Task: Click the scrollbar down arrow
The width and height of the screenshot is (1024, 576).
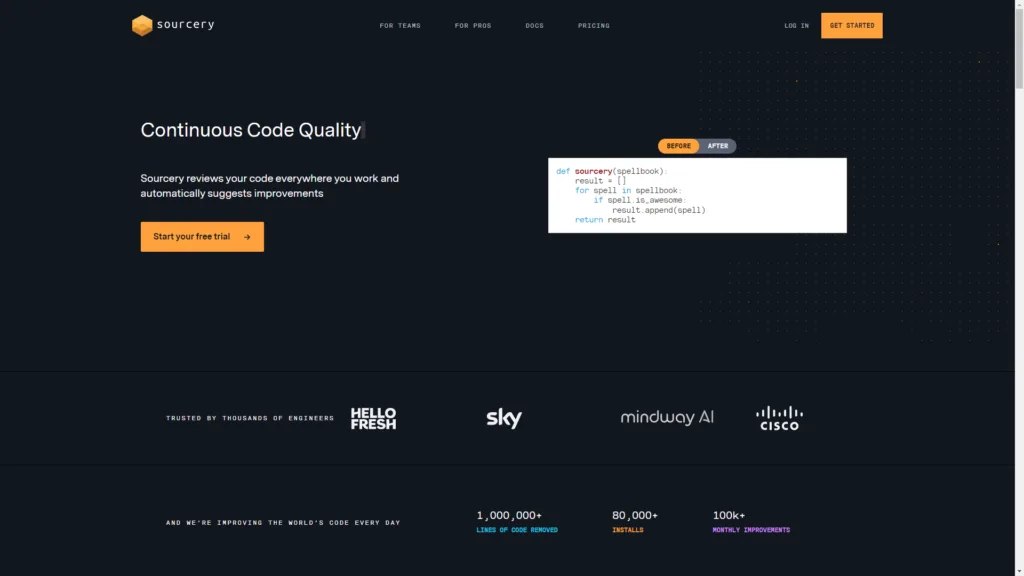Action: pos(1019,571)
